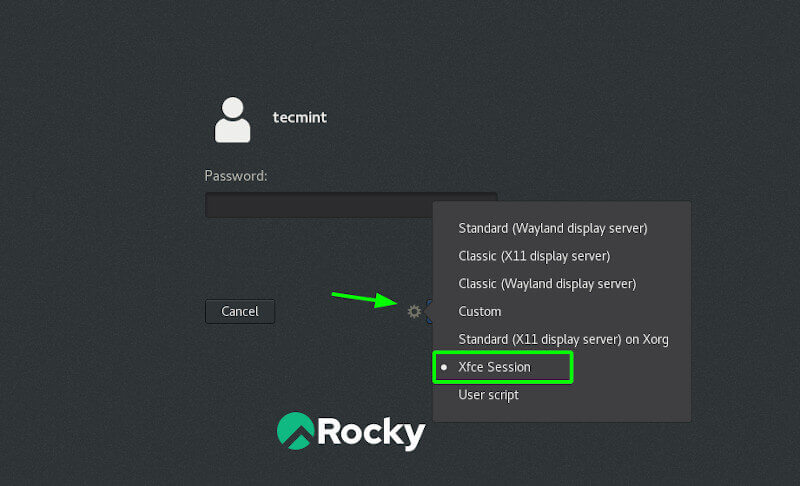Click the tecmint username text

(x=300, y=118)
